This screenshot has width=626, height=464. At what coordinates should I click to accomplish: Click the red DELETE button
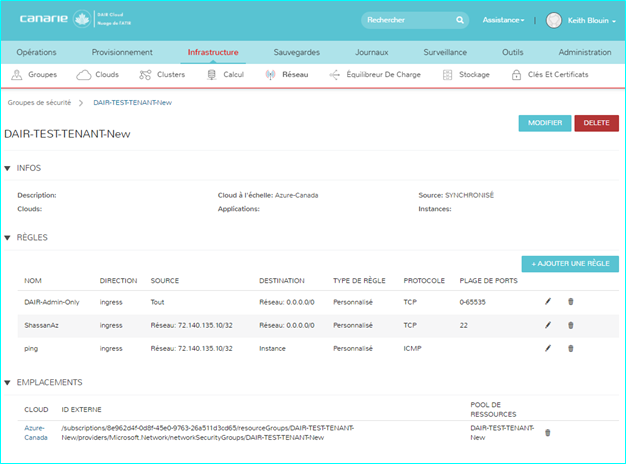596,123
